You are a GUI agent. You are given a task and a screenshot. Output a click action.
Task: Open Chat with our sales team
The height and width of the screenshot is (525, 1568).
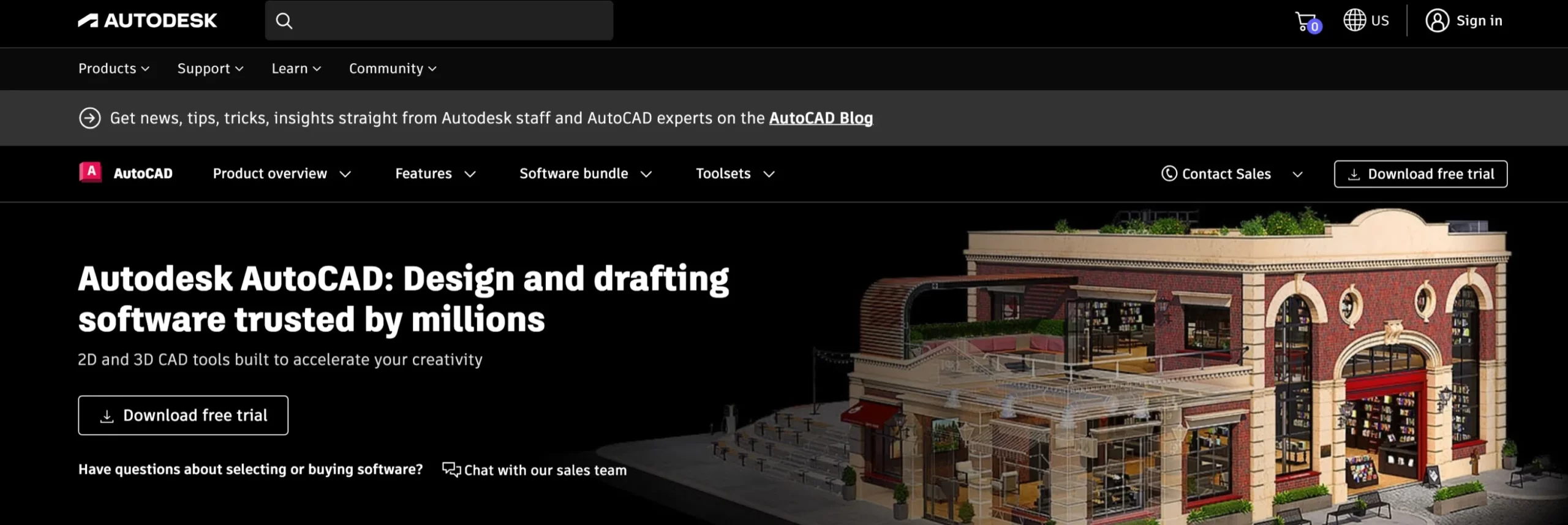(545, 470)
